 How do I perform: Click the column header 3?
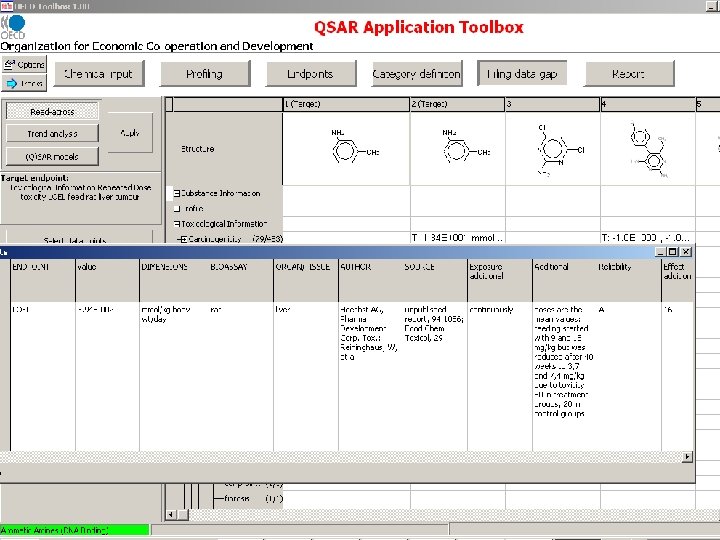[x=552, y=104]
